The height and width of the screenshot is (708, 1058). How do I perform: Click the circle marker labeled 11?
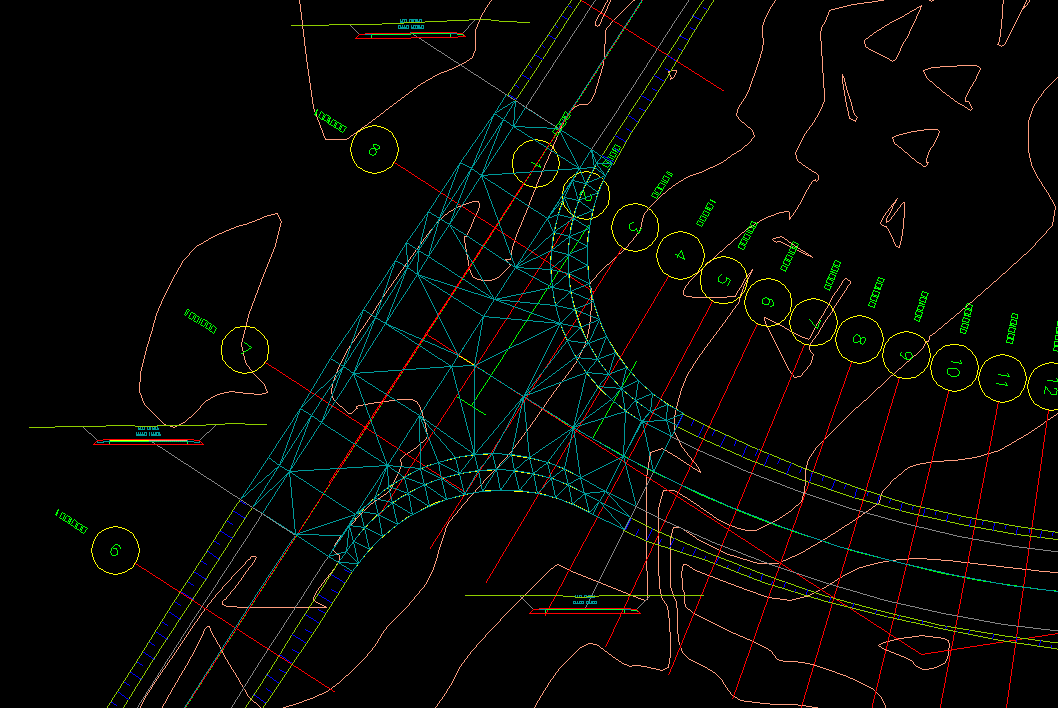tap(1001, 379)
